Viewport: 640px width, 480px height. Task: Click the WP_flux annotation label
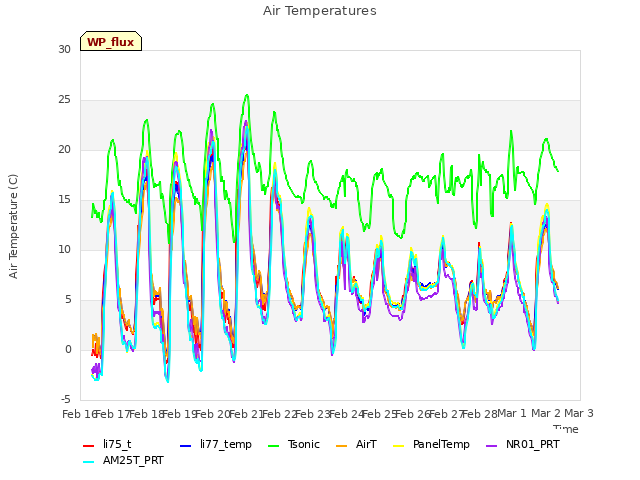click(111, 41)
